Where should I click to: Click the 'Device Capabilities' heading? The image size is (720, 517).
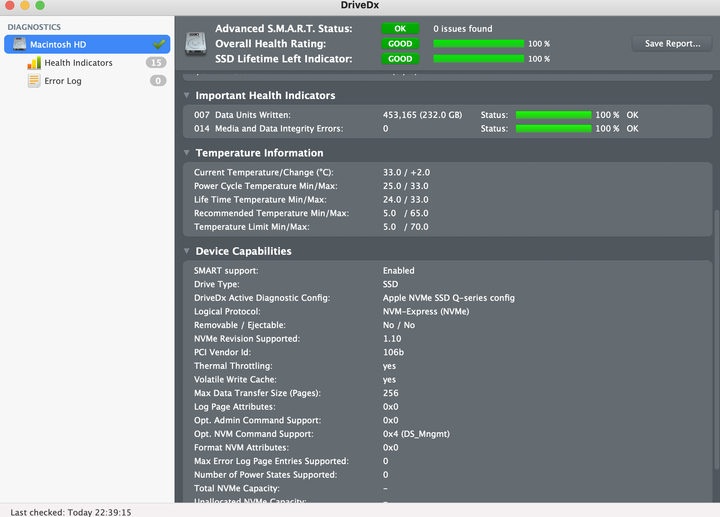tap(243, 251)
